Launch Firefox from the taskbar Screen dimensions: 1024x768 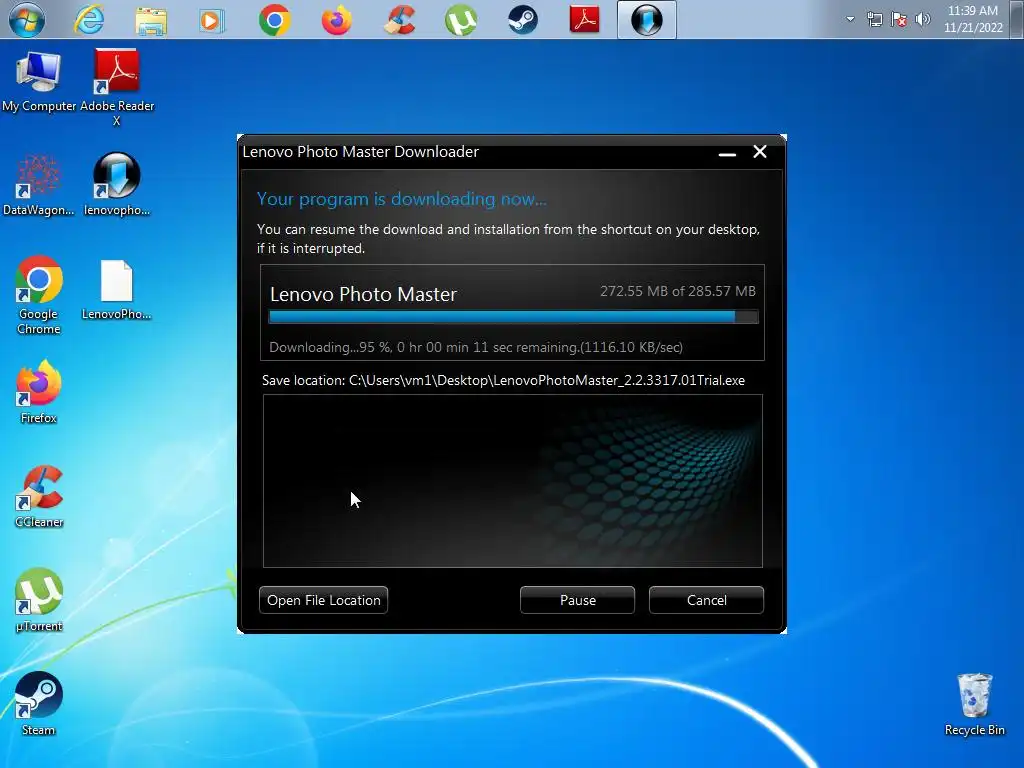(336, 20)
